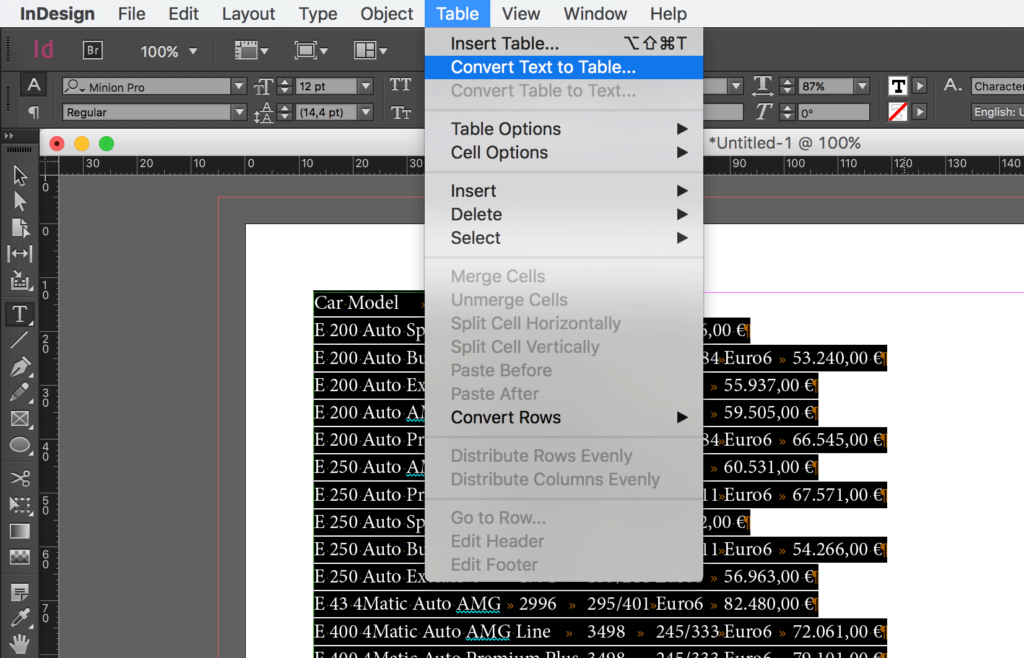Select the Note tool
Image resolution: width=1024 pixels, height=658 pixels.
tap(20, 591)
